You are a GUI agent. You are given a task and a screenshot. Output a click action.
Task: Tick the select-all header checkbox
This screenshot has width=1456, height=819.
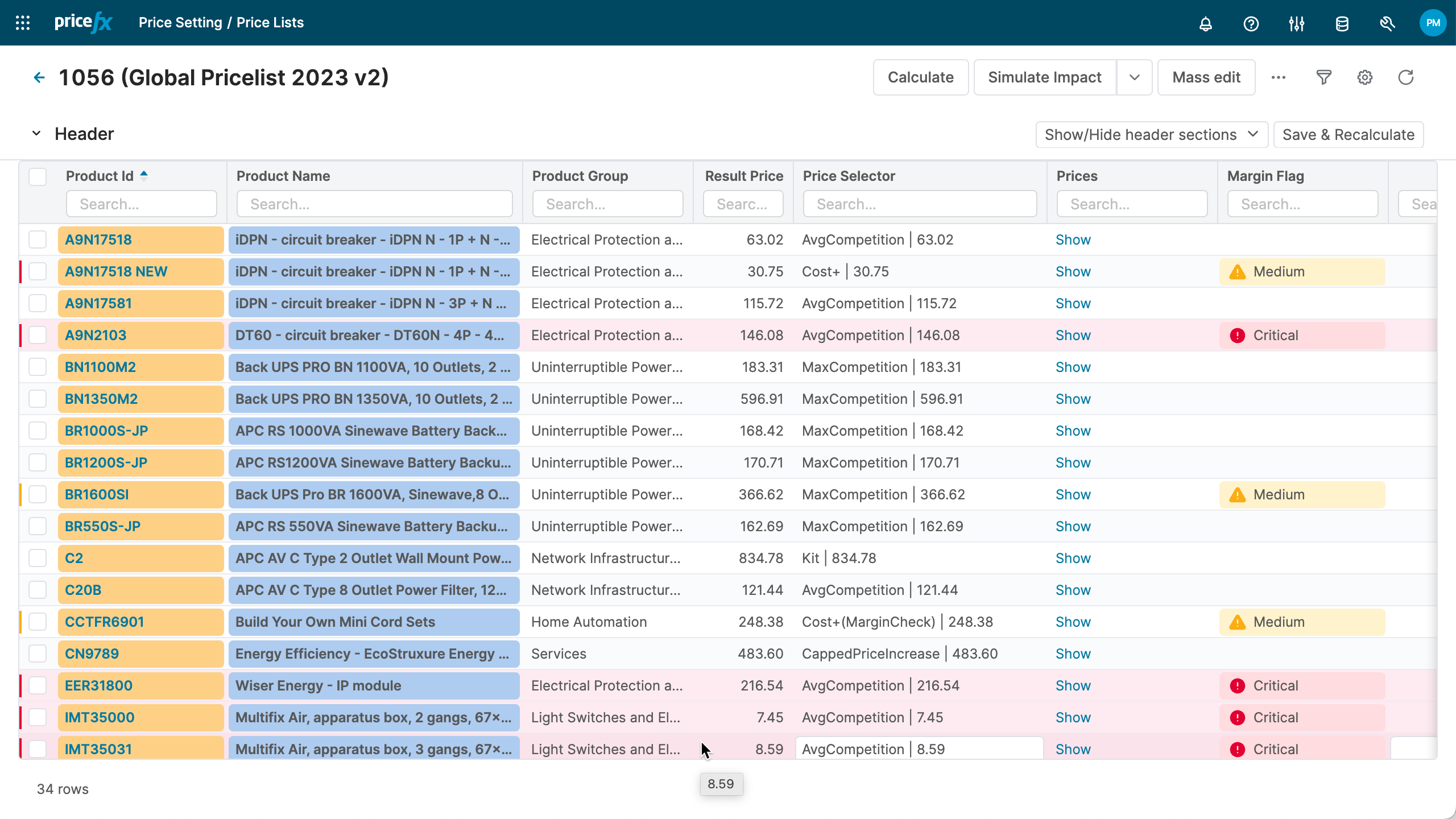coord(38,176)
